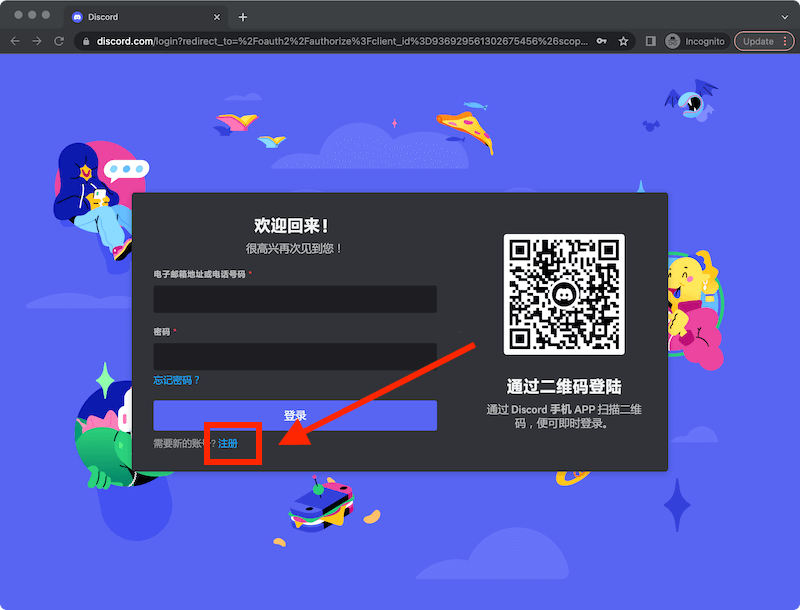Open the Chrome three-dot menu

point(787,41)
